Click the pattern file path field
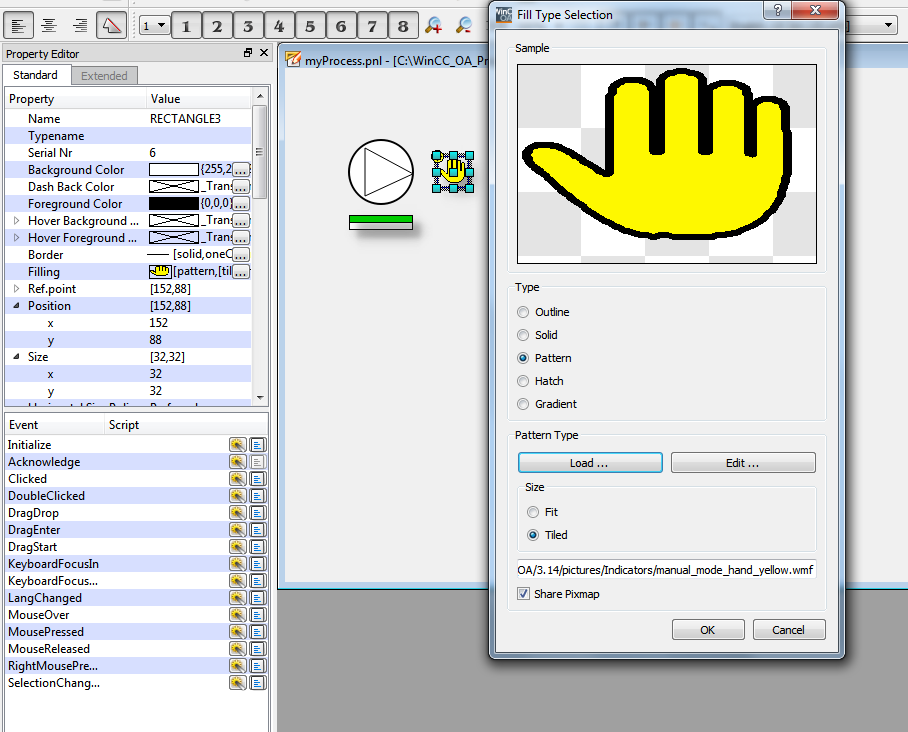The width and height of the screenshot is (908, 732). [x=665, y=570]
